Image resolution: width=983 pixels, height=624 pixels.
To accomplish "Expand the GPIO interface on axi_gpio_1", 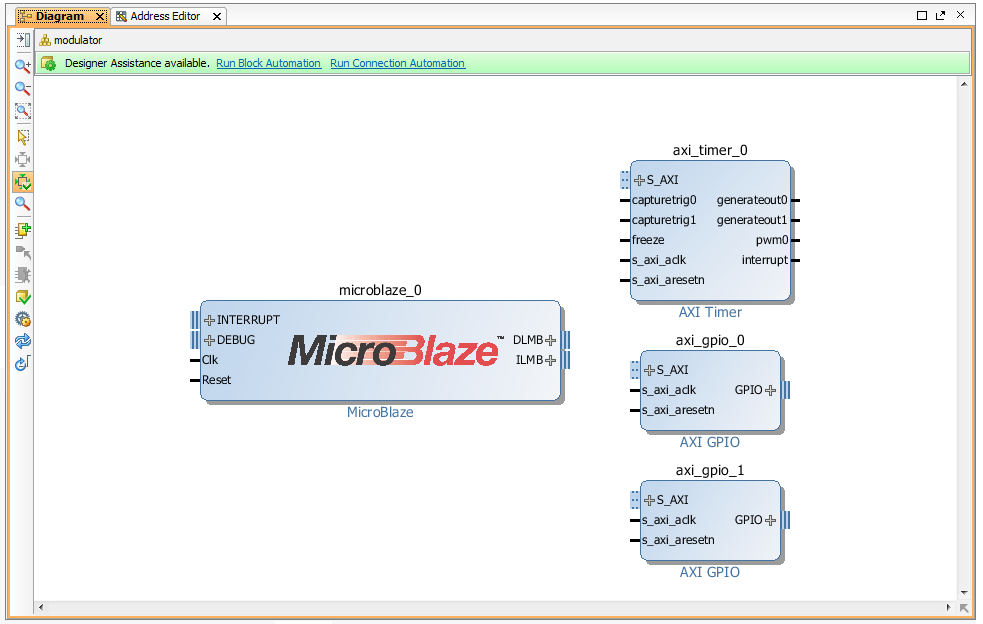I will click(x=770, y=521).
